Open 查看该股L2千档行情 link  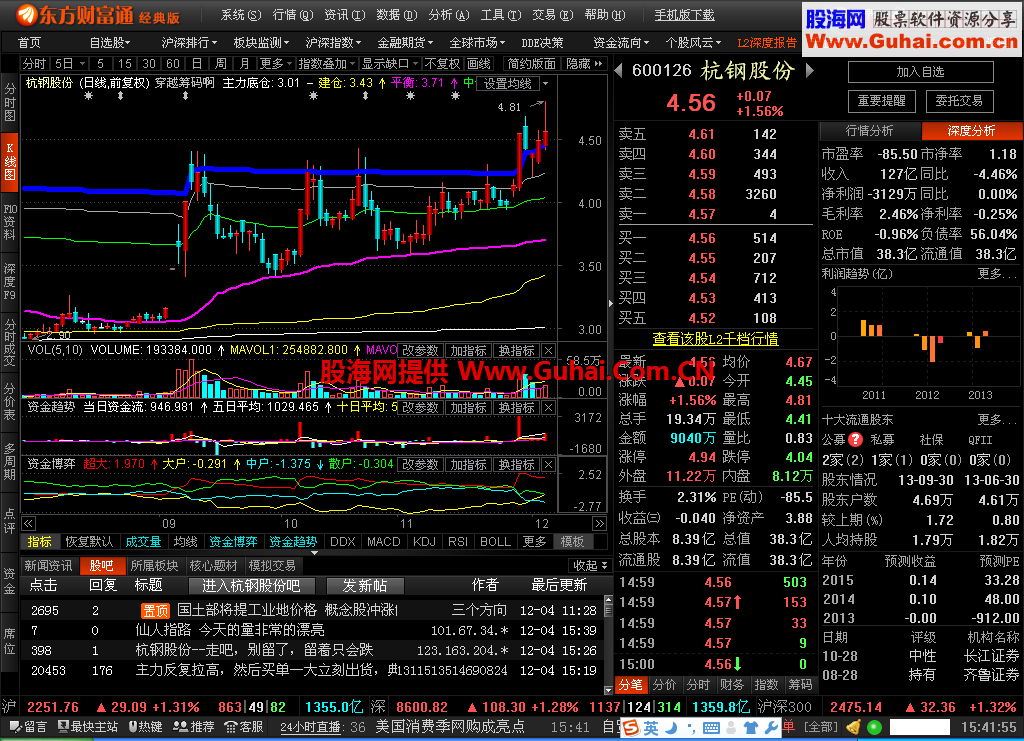coord(715,339)
